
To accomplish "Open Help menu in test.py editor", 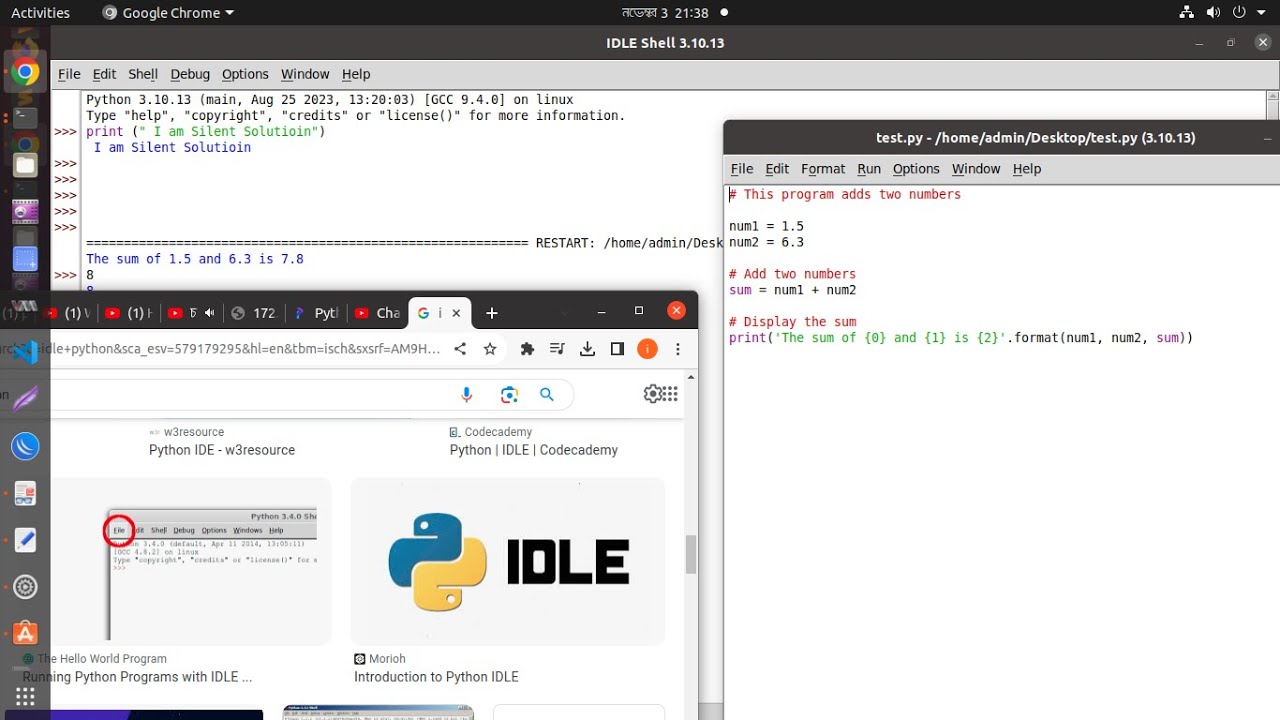I will click(x=1027, y=169).
